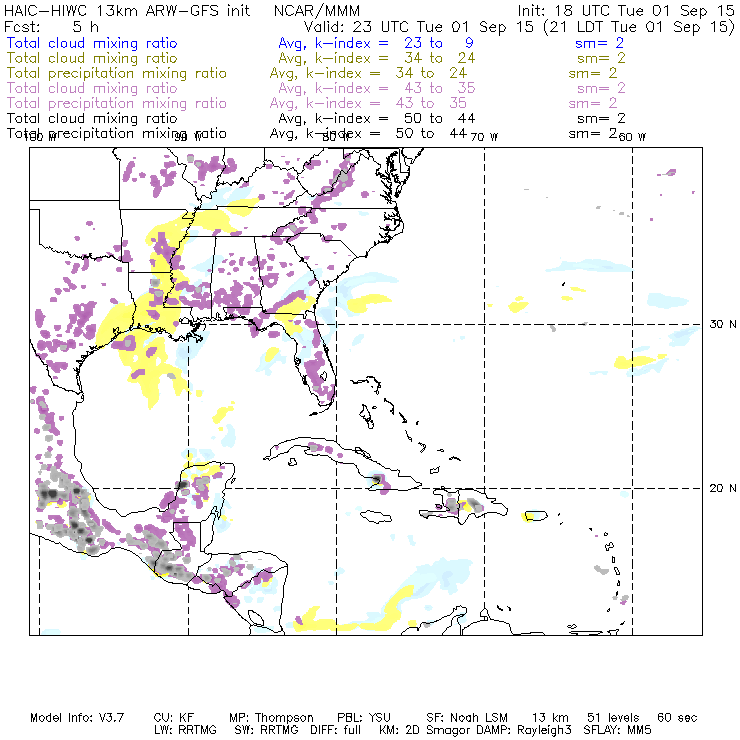
Task: Click the purple 'Total cloud mixing ratio' legend line
Action: point(92,88)
